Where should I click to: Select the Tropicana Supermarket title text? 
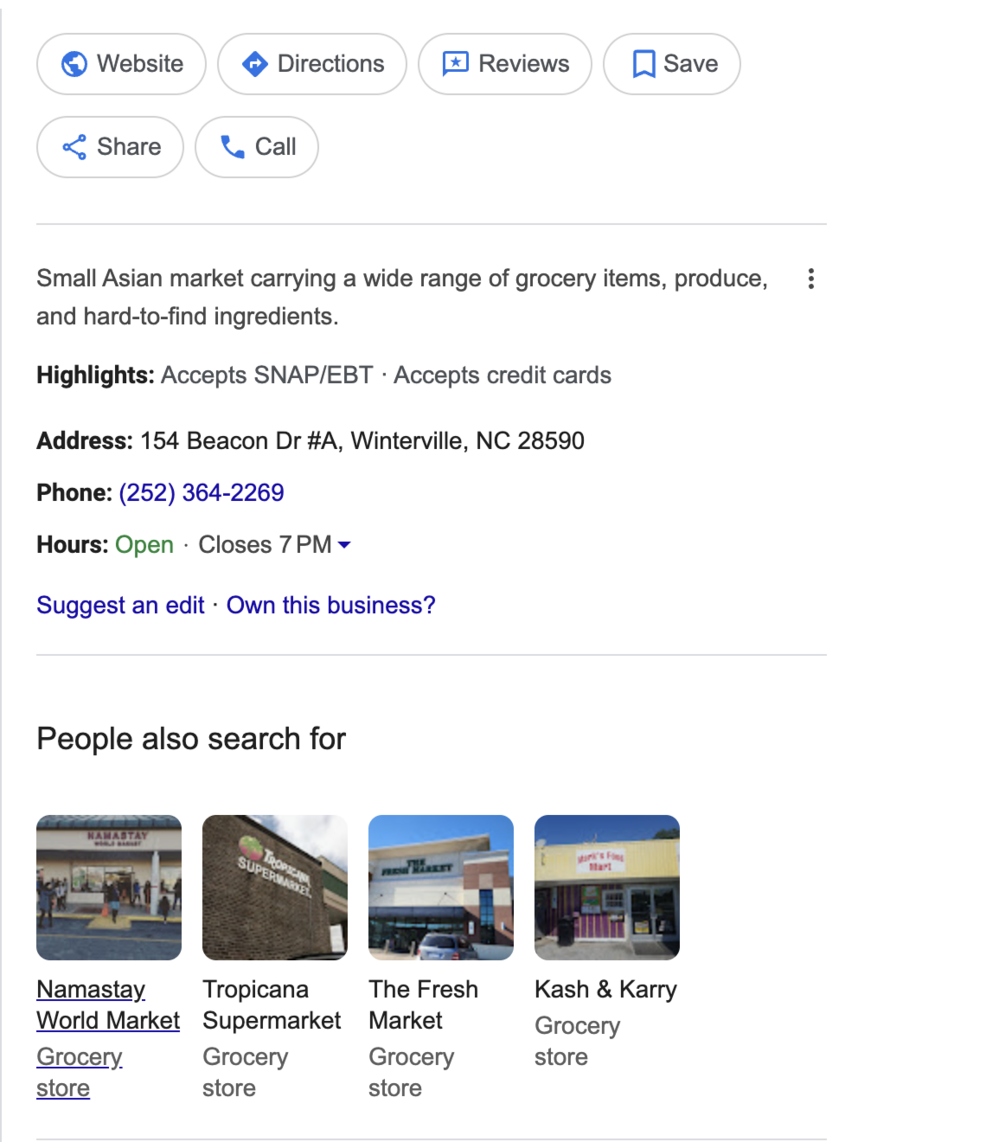271,1005
